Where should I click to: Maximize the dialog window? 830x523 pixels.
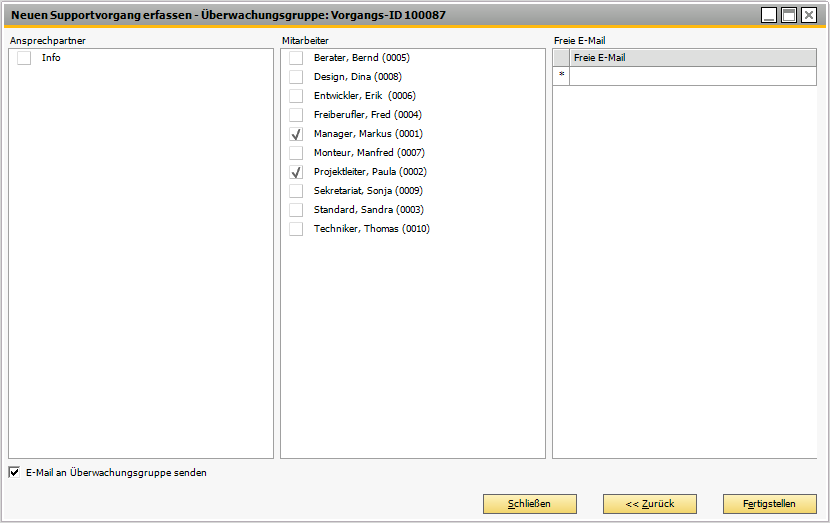[x=789, y=15]
